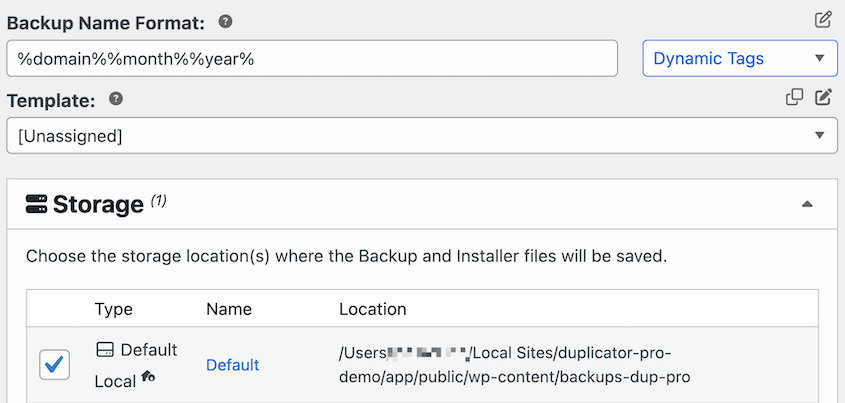Viewport: 845px width, 403px height.
Task: Click the local drive icon beside Default
Action: 105,350
